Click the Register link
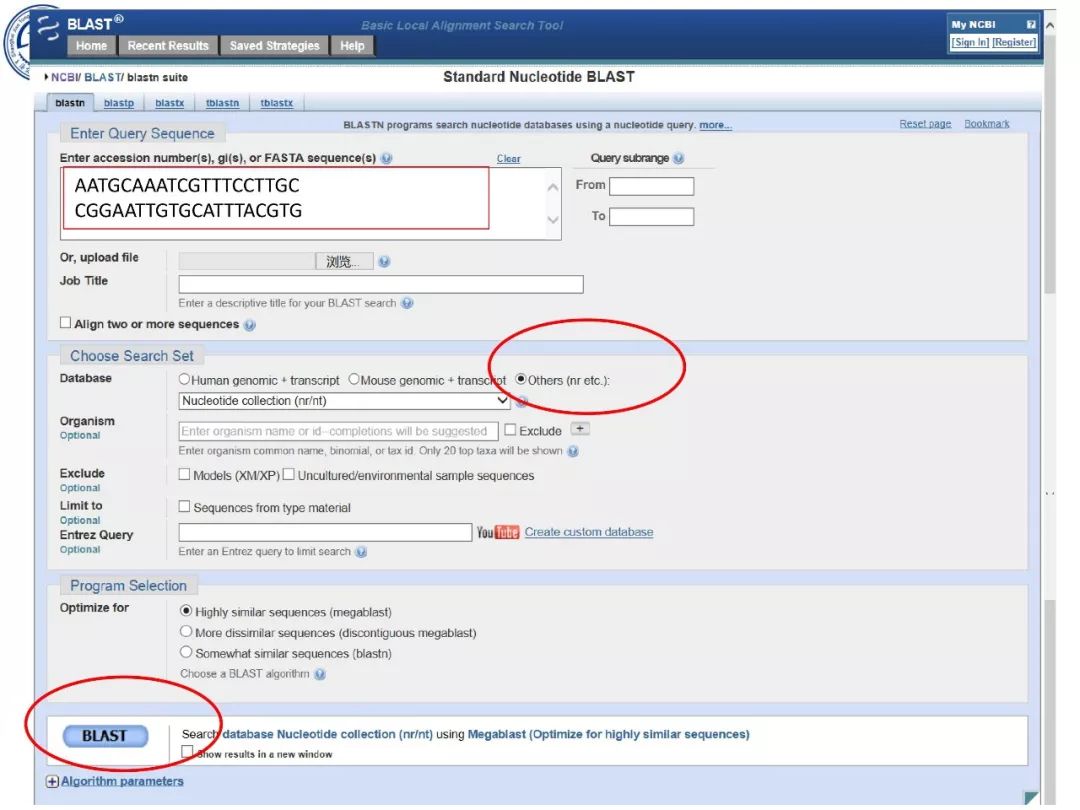This screenshot has height=810, width=1080. (1014, 43)
